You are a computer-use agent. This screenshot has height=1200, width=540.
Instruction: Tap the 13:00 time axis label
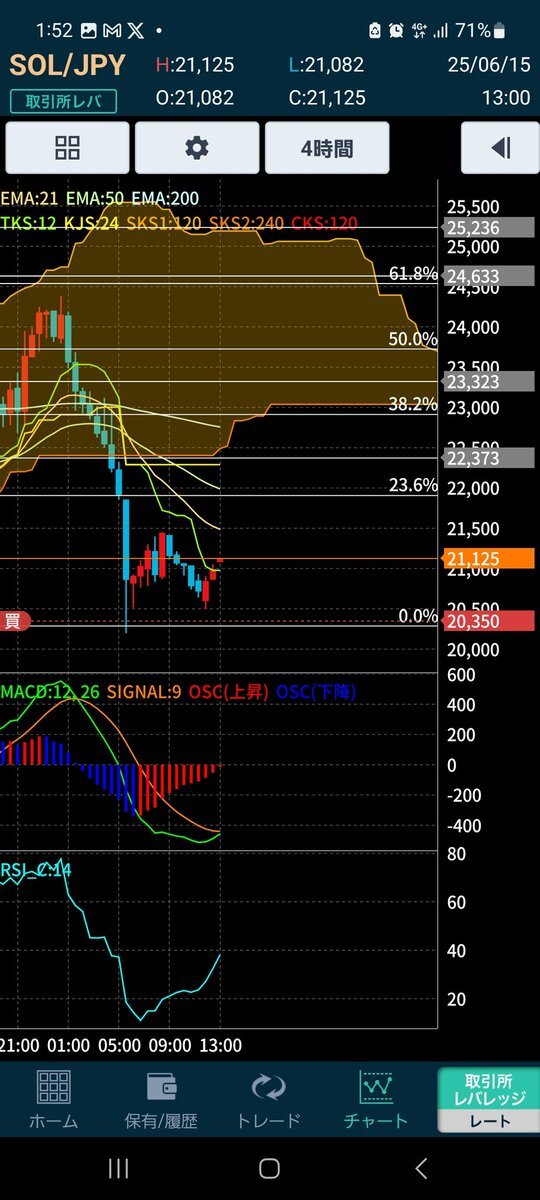coord(220,1045)
